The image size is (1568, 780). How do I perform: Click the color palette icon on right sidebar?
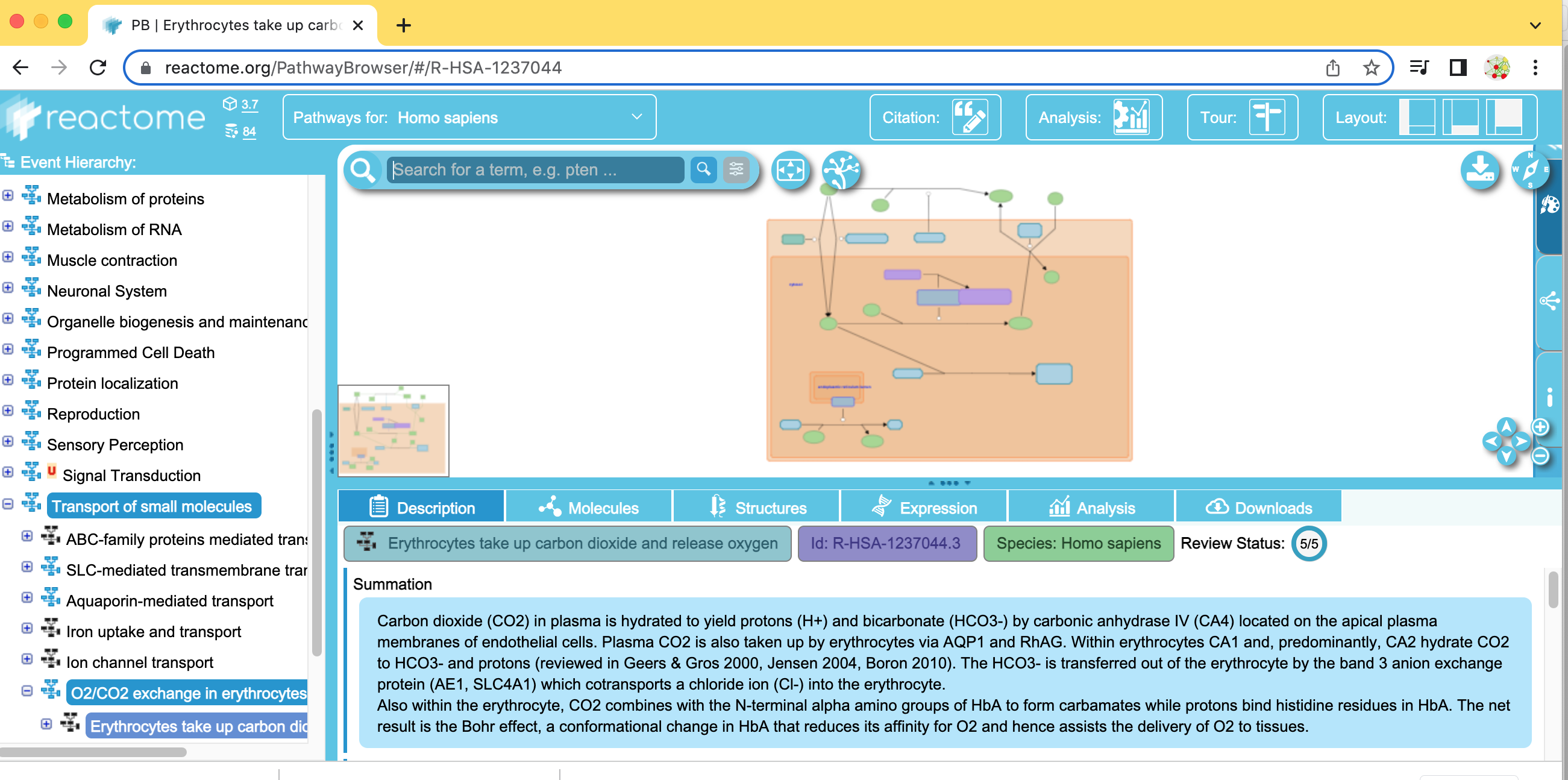(x=1551, y=204)
